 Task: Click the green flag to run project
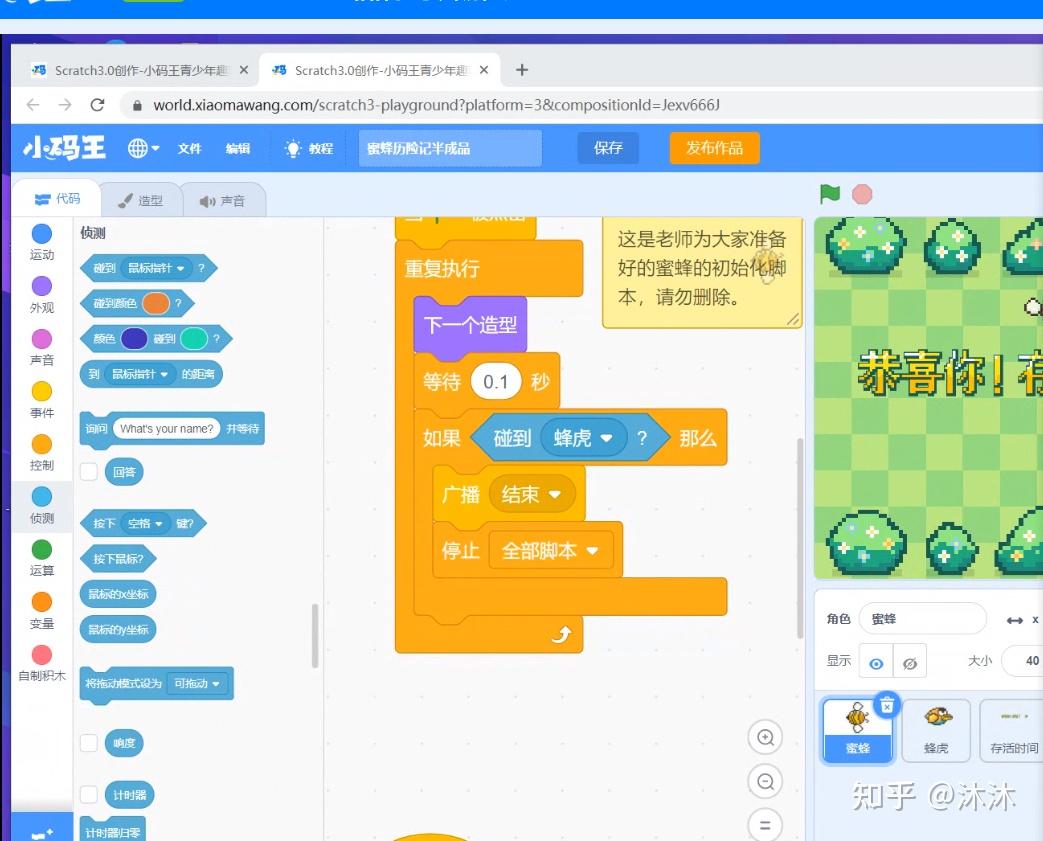[x=829, y=194]
